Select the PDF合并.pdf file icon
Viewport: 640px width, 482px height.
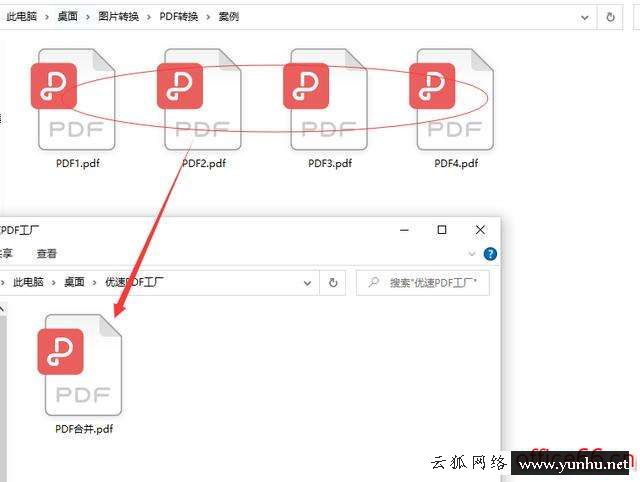point(80,365)
